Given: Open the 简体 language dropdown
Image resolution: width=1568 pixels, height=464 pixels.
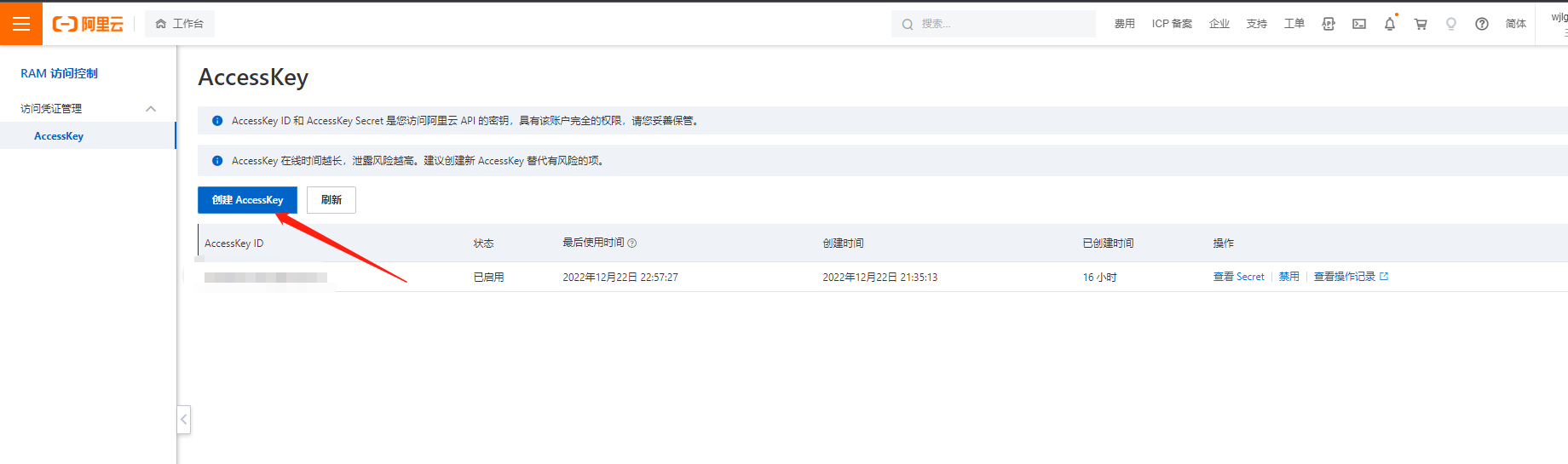Looking at the screenshot, I should (1515, 24).
